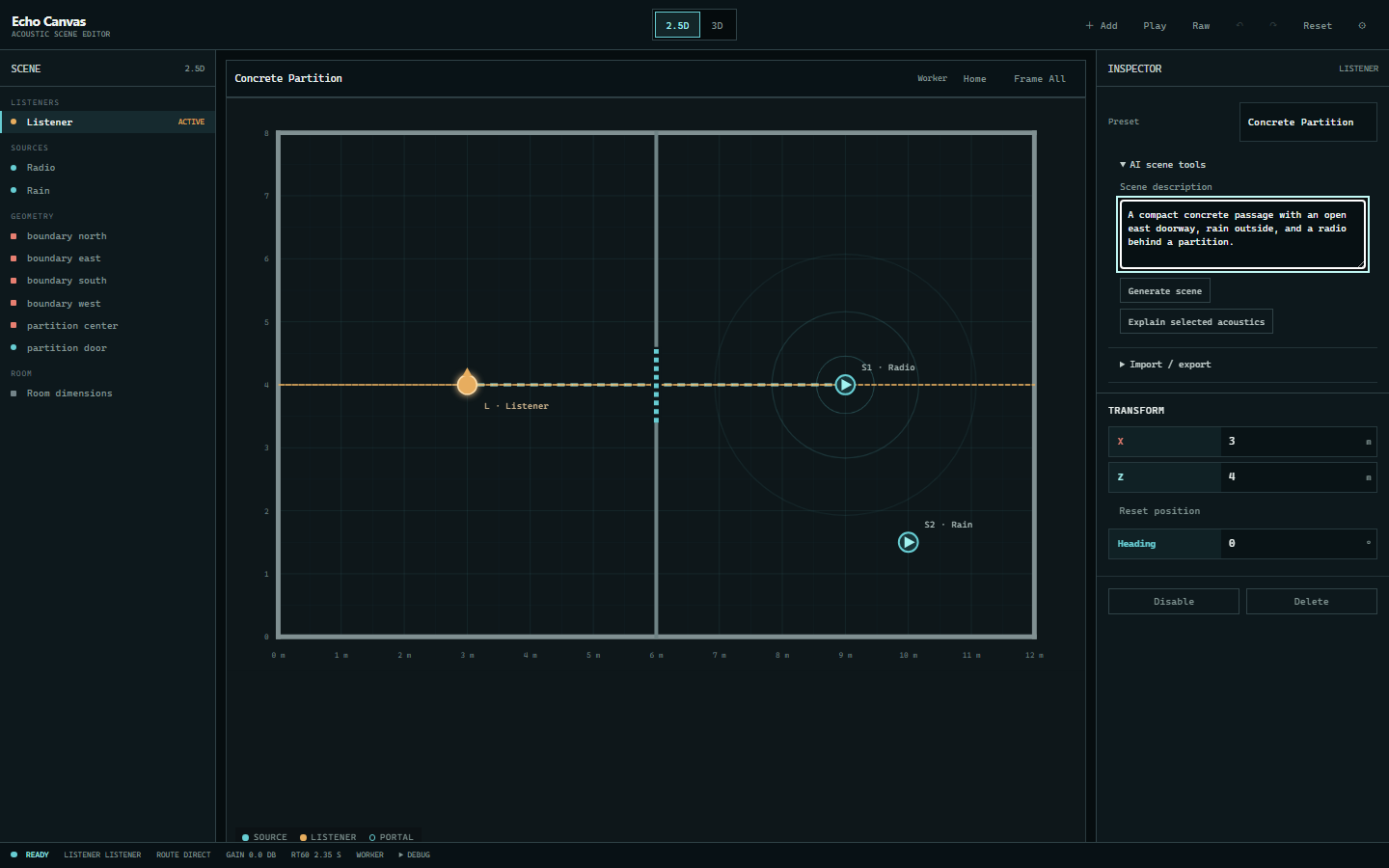This screenshot has width=1389, height=868.
Task: Toggle Worker mode in canvas header
Action: (932, 78)
